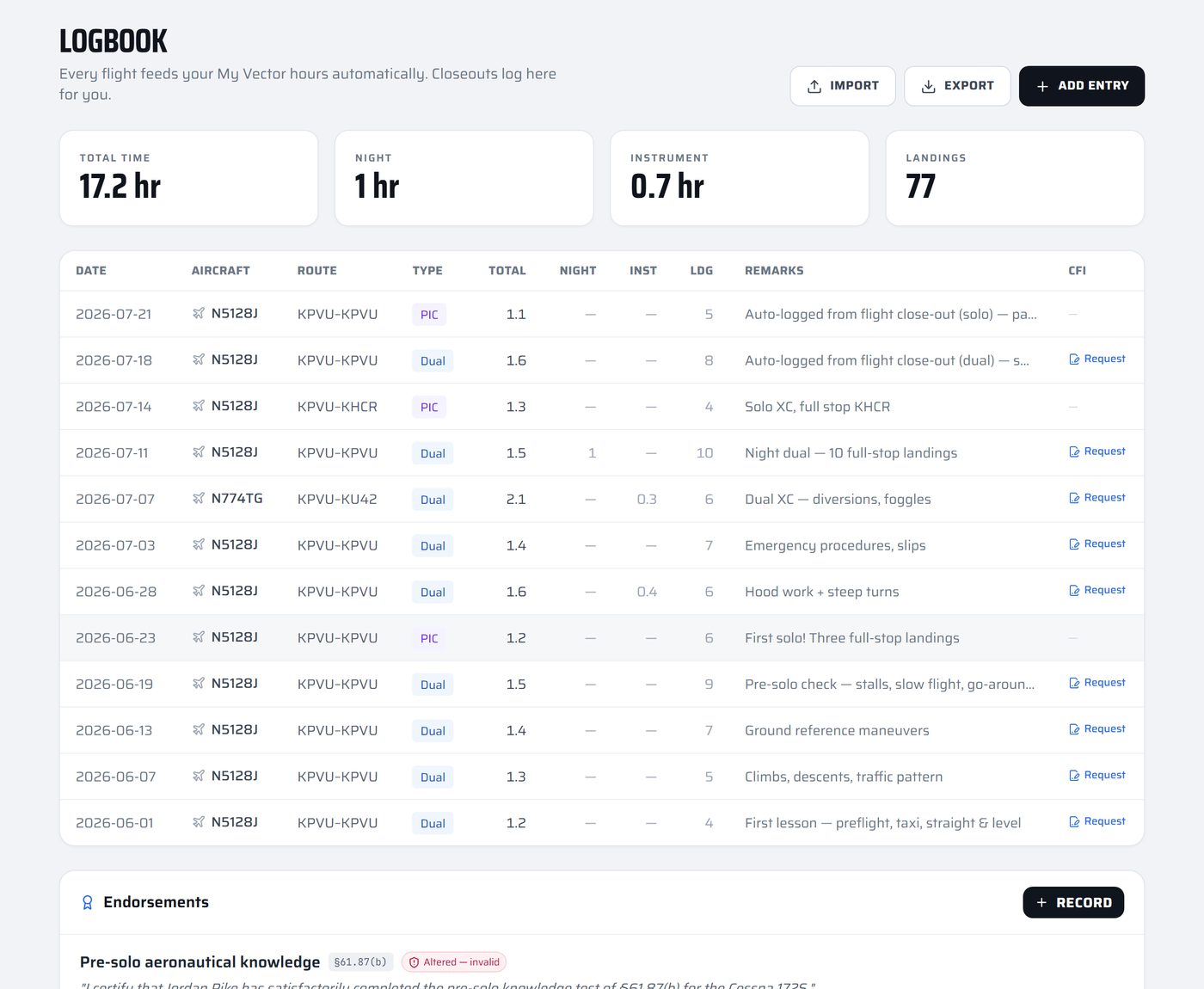Click the ROUTE column header
This screenshot has width=1204, height=989.
point(317,271)
